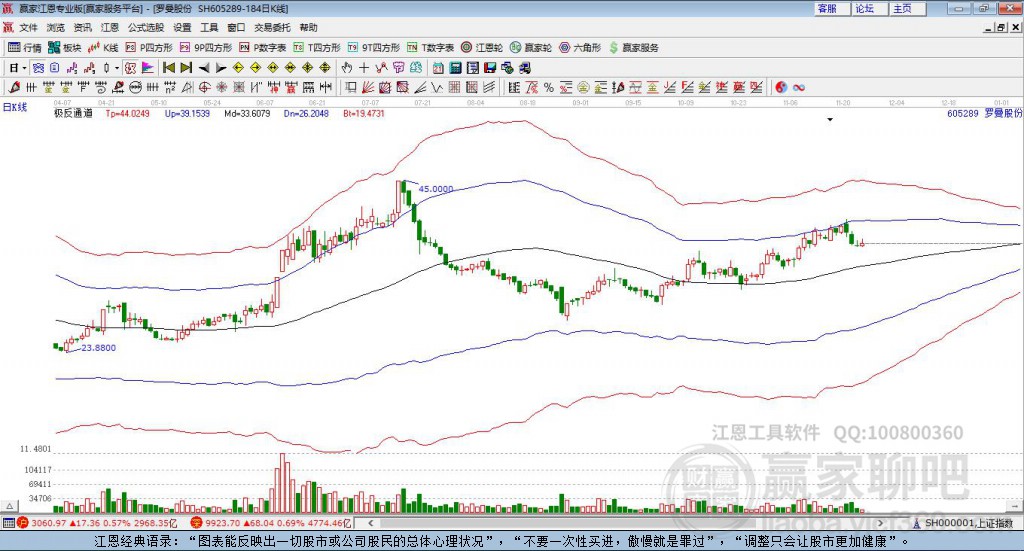
Task: Select the 日K线 label
Action: point(15,108)
